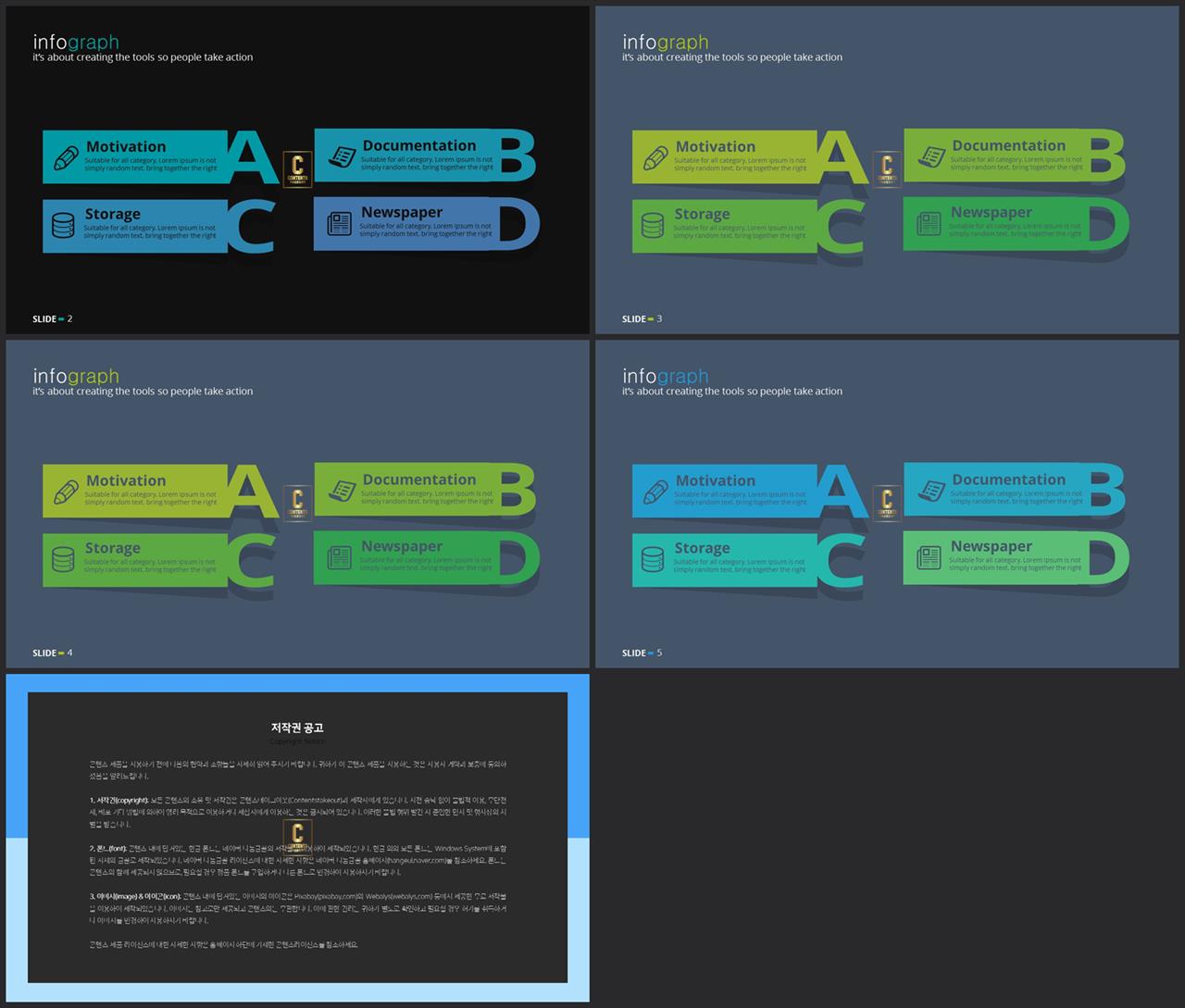Click the large letter D on slide 3

click(x=1108, y=223)
